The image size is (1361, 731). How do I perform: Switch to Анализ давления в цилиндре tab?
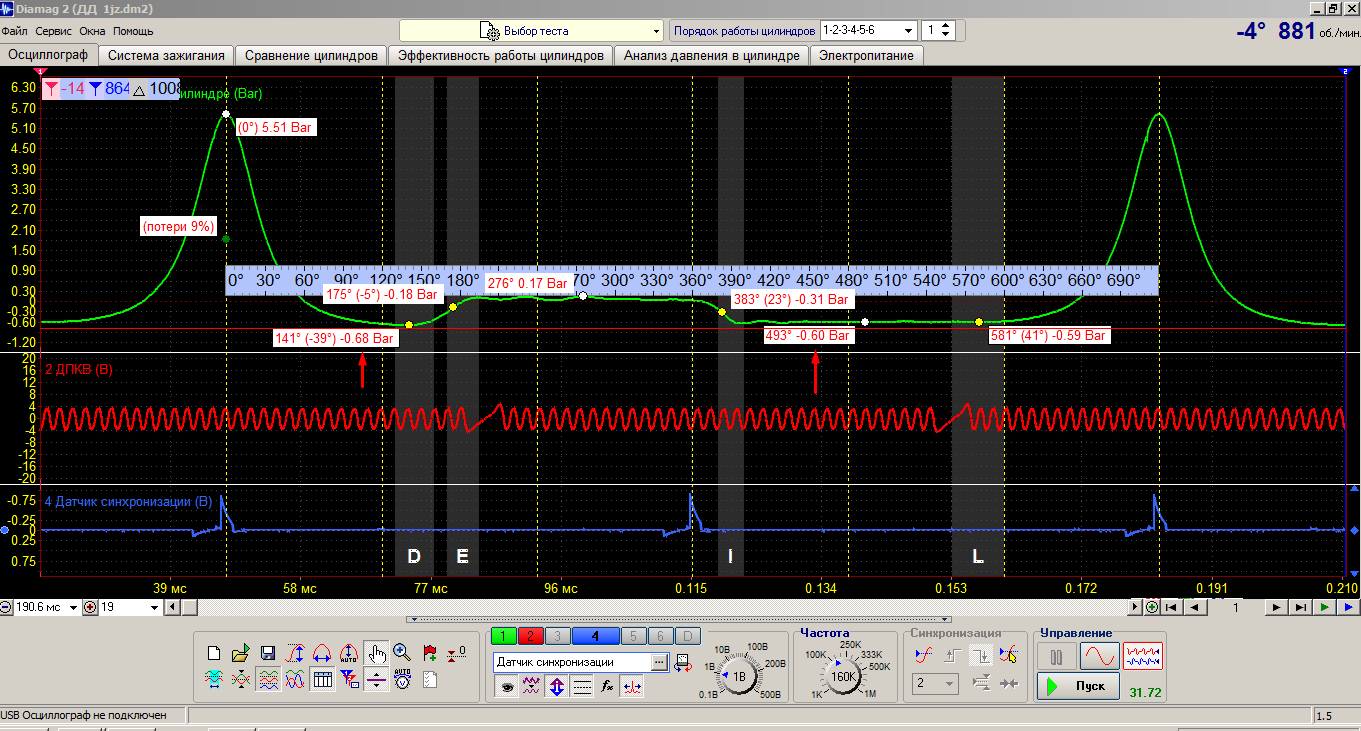tap(711, 56)
